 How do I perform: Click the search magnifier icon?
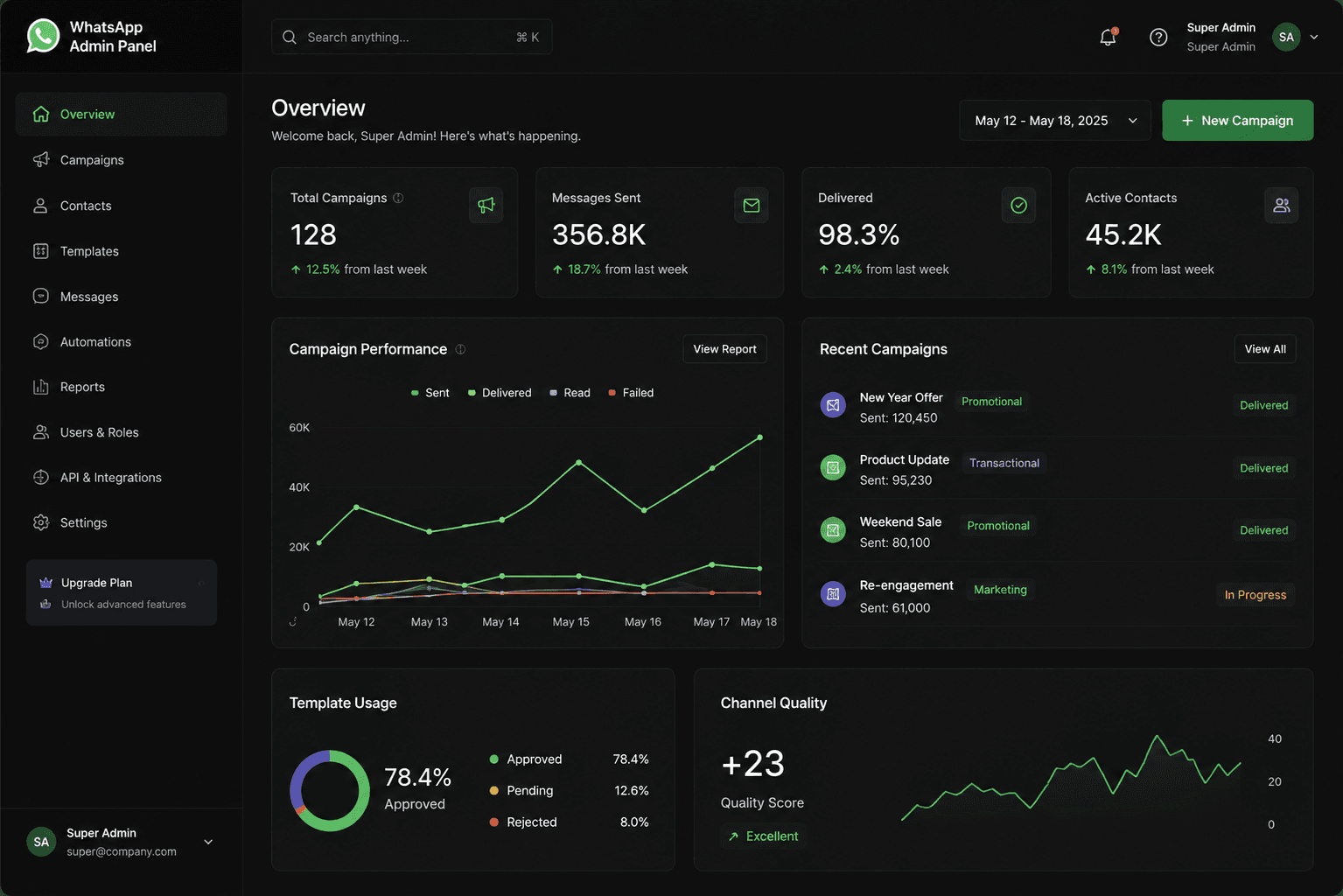(290, 37)
